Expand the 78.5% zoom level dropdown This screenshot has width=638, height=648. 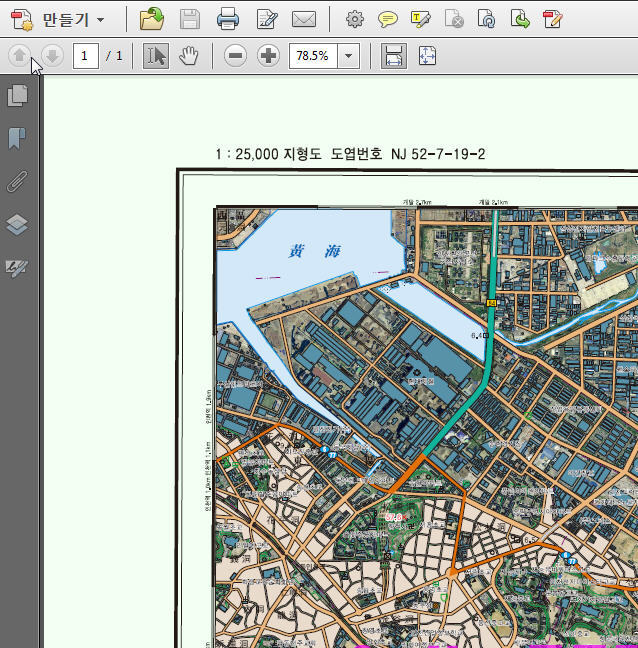coord(348,56)
